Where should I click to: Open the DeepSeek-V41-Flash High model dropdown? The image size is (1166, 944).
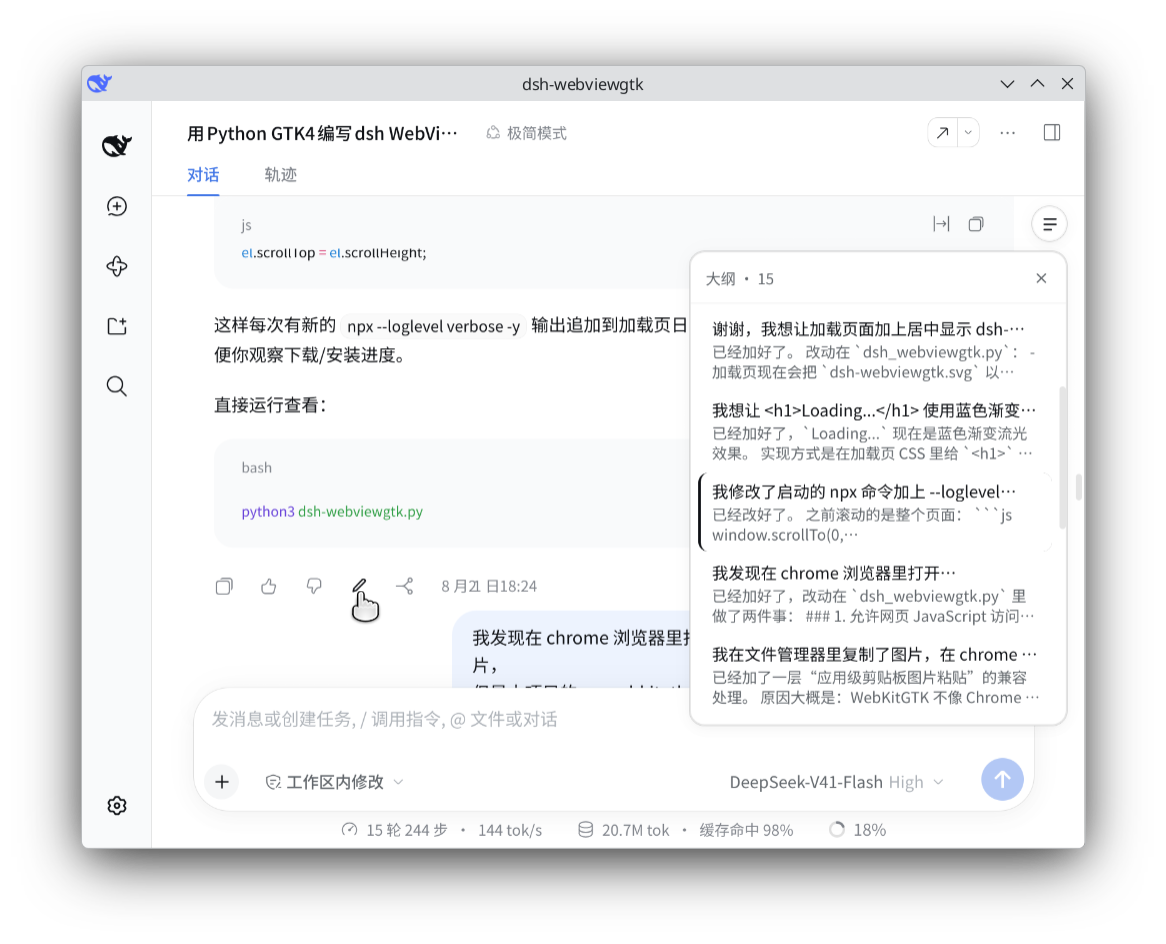[837, 782]
